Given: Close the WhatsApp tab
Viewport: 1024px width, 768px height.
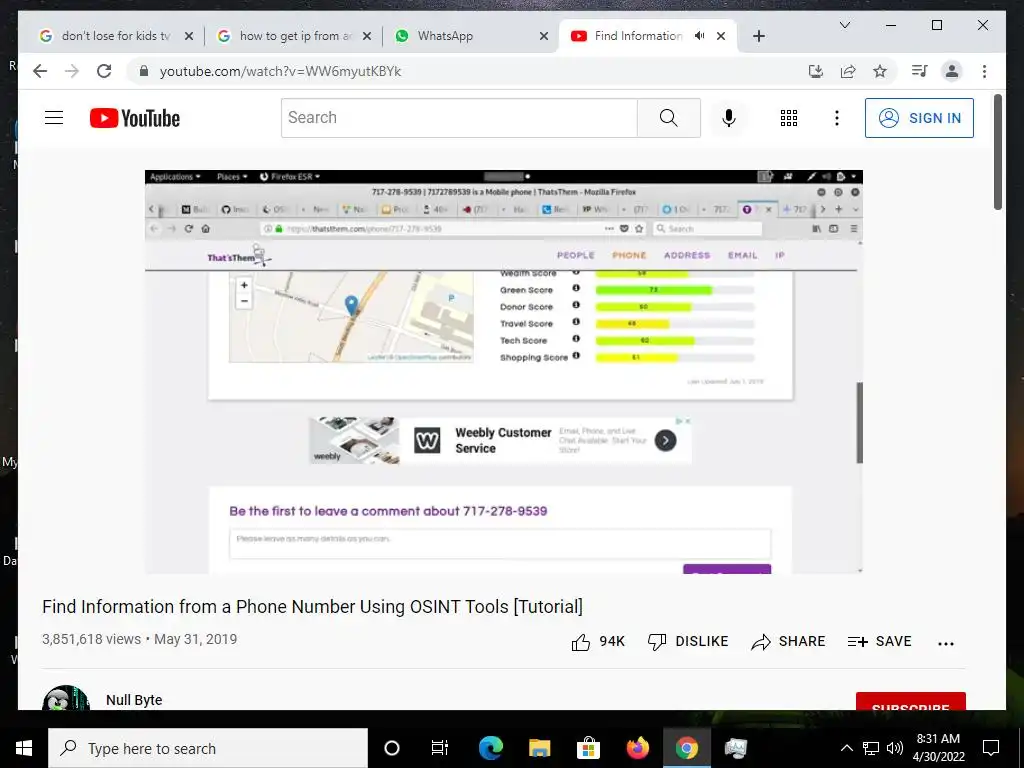Looking at the screenshot, I should point(543,36).
